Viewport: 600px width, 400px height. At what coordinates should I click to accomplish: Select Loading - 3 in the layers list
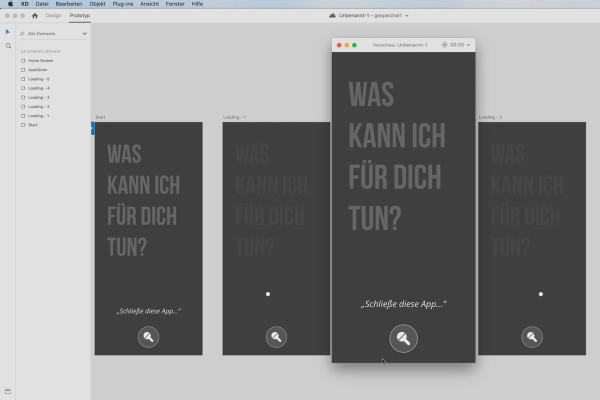[x=39, y=97]
